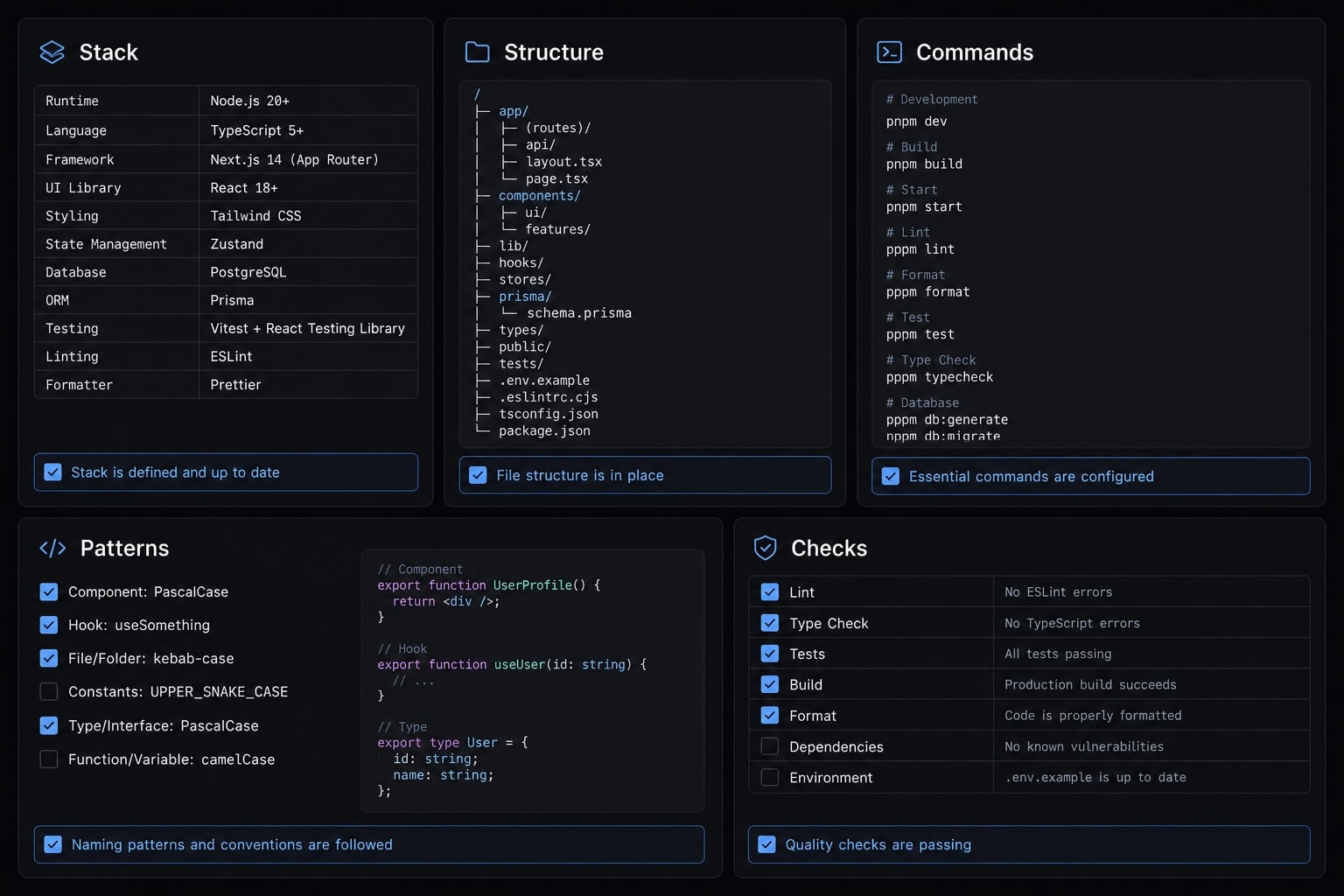
Task: Select the prisma/ folder in tree
Action: [x=525, y=296]
